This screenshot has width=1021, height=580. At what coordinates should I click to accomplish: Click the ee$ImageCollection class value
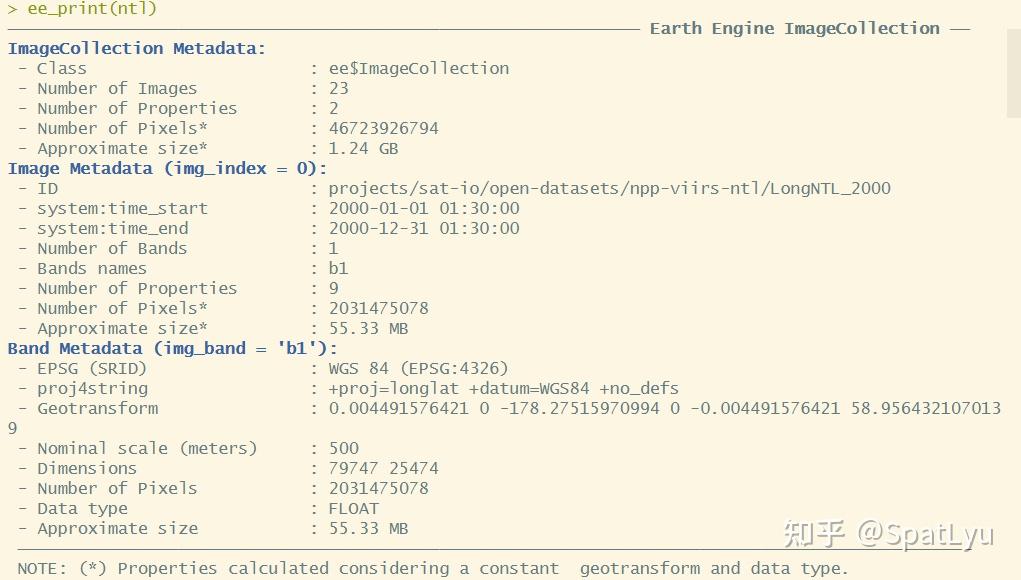click(418, 68)
